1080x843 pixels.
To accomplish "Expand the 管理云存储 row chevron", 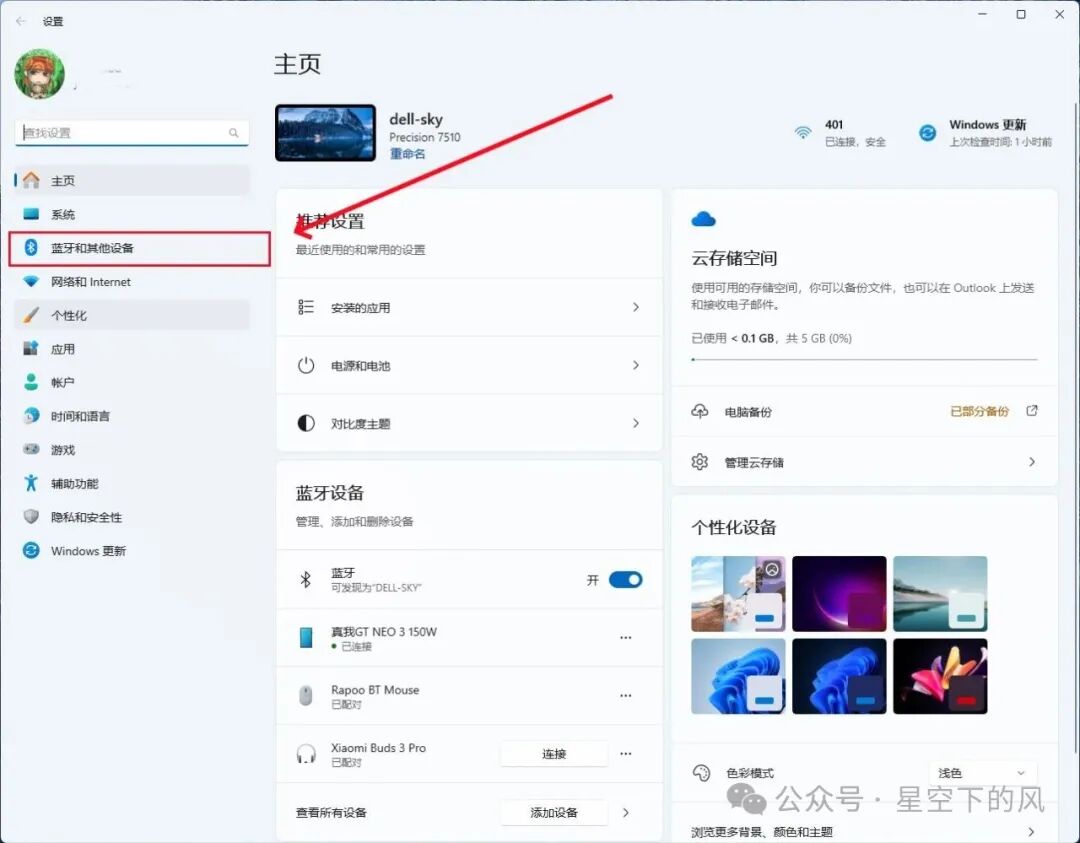I will [1032, 461].
